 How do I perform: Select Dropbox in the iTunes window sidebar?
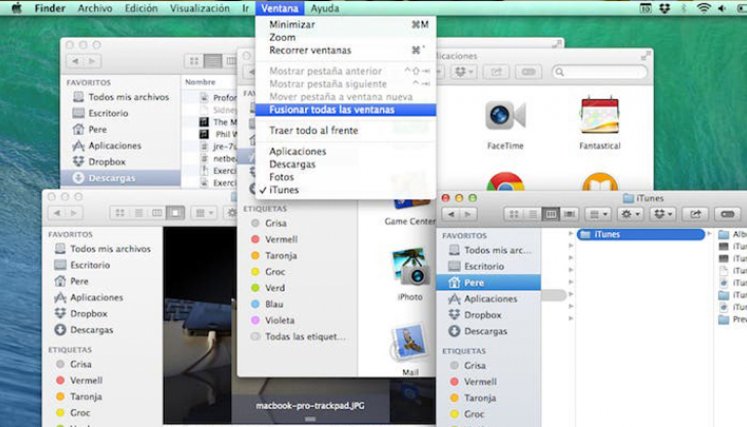483,315
